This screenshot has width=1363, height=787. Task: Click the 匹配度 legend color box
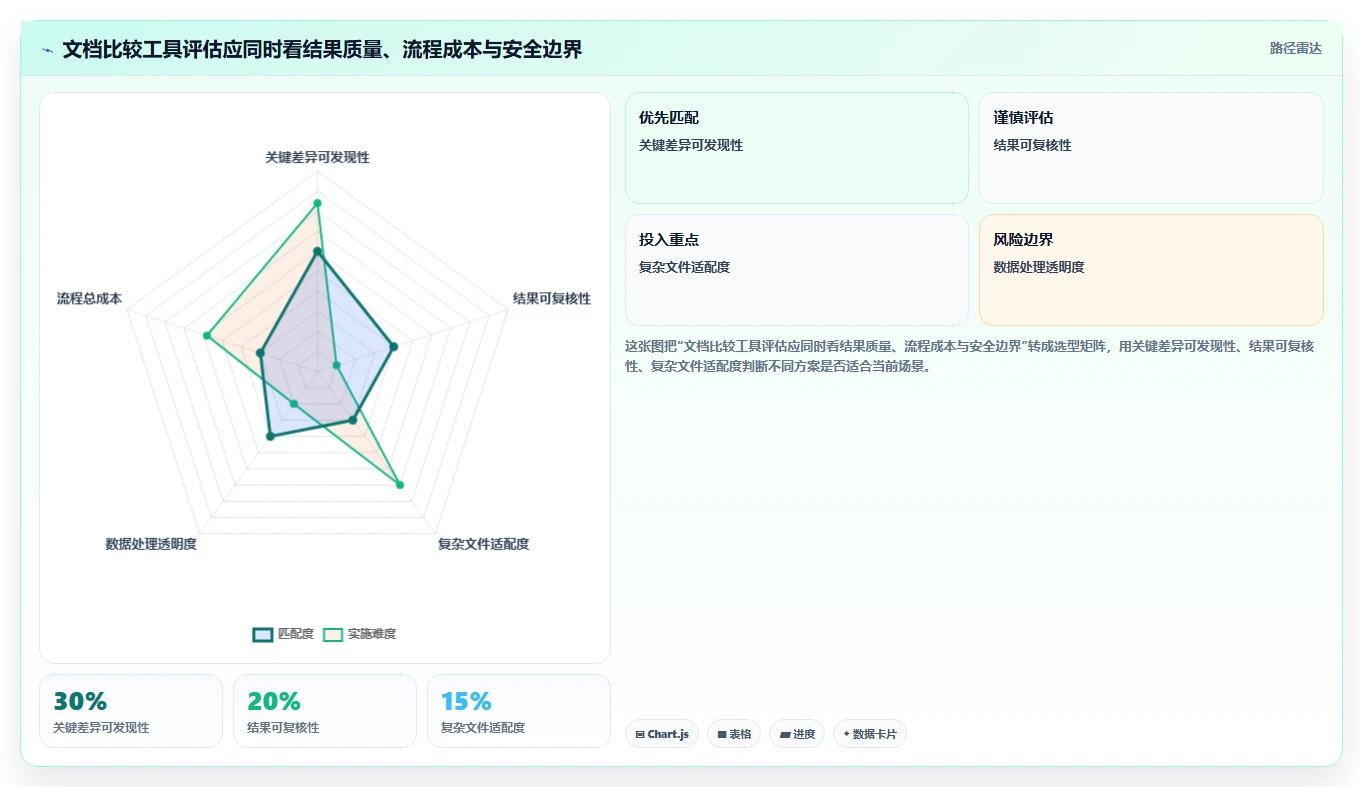coord(263,634)
